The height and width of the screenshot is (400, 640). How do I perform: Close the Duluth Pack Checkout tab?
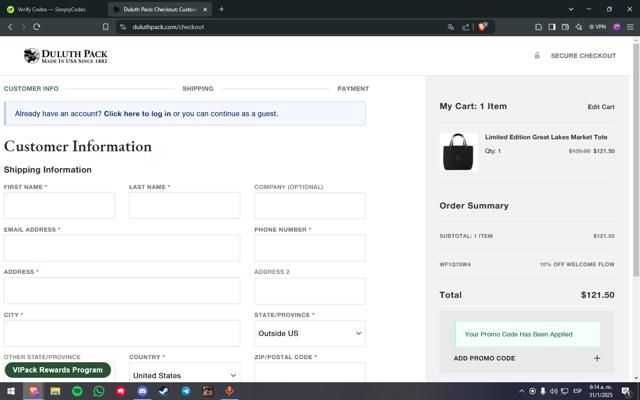(x=205, y=9)
